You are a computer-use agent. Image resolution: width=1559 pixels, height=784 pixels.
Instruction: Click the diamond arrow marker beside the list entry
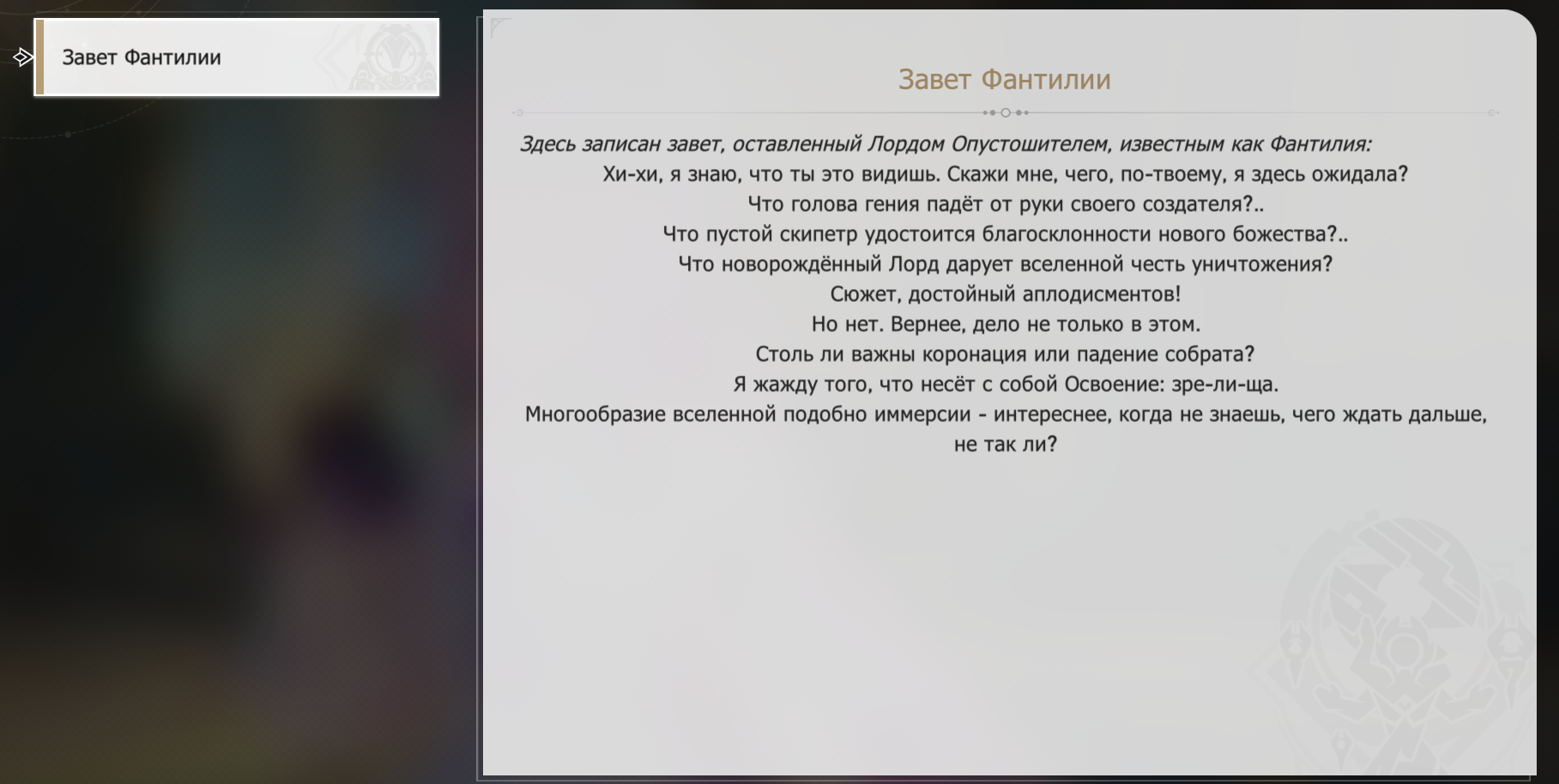pyautogui.click(x=23, y=57)
